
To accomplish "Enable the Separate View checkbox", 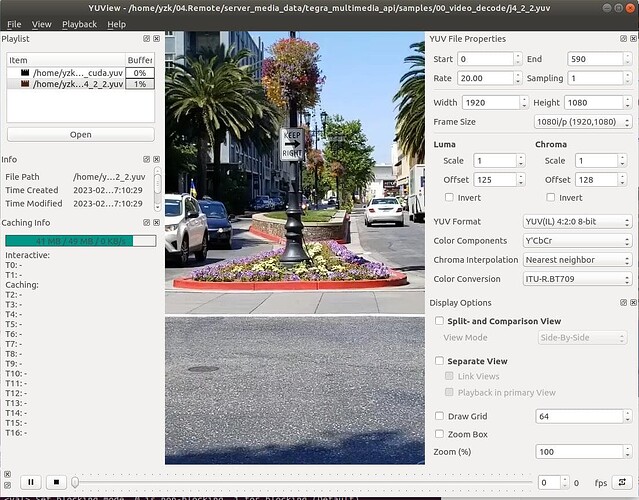I will tap(439, 361).
